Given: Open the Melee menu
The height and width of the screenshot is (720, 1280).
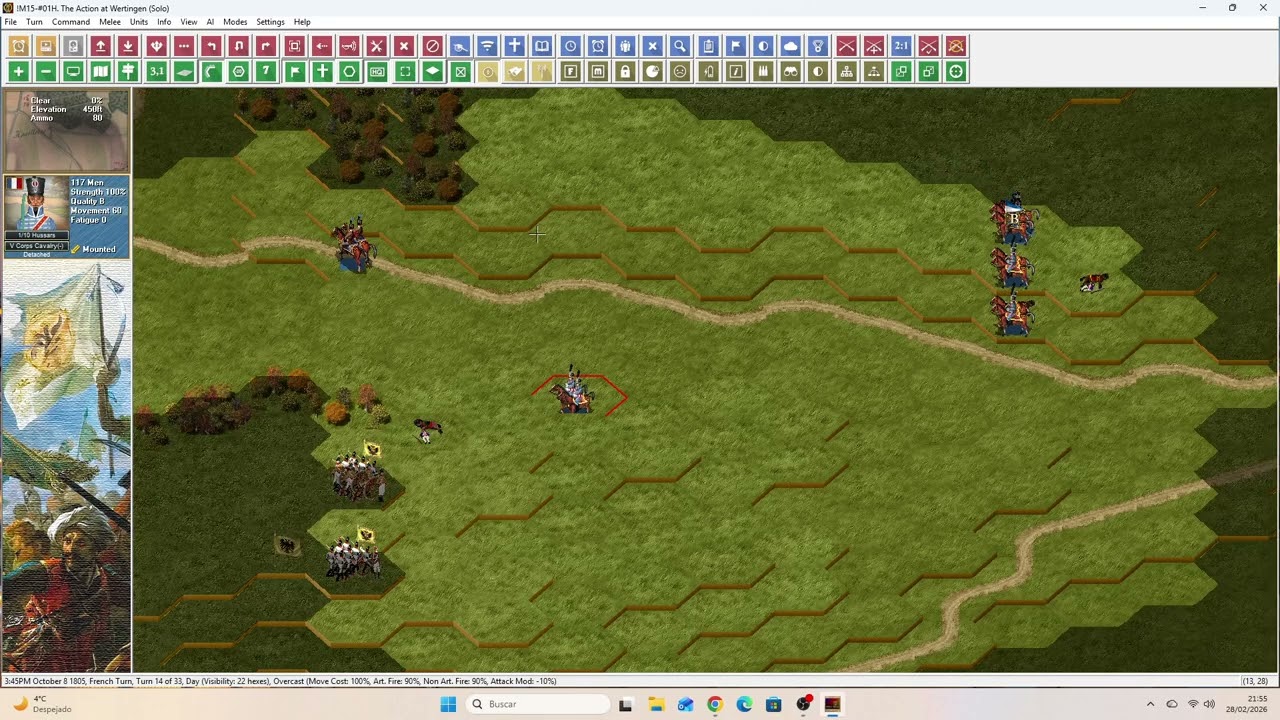Looking at the screenshot, I should pos(110,22).
